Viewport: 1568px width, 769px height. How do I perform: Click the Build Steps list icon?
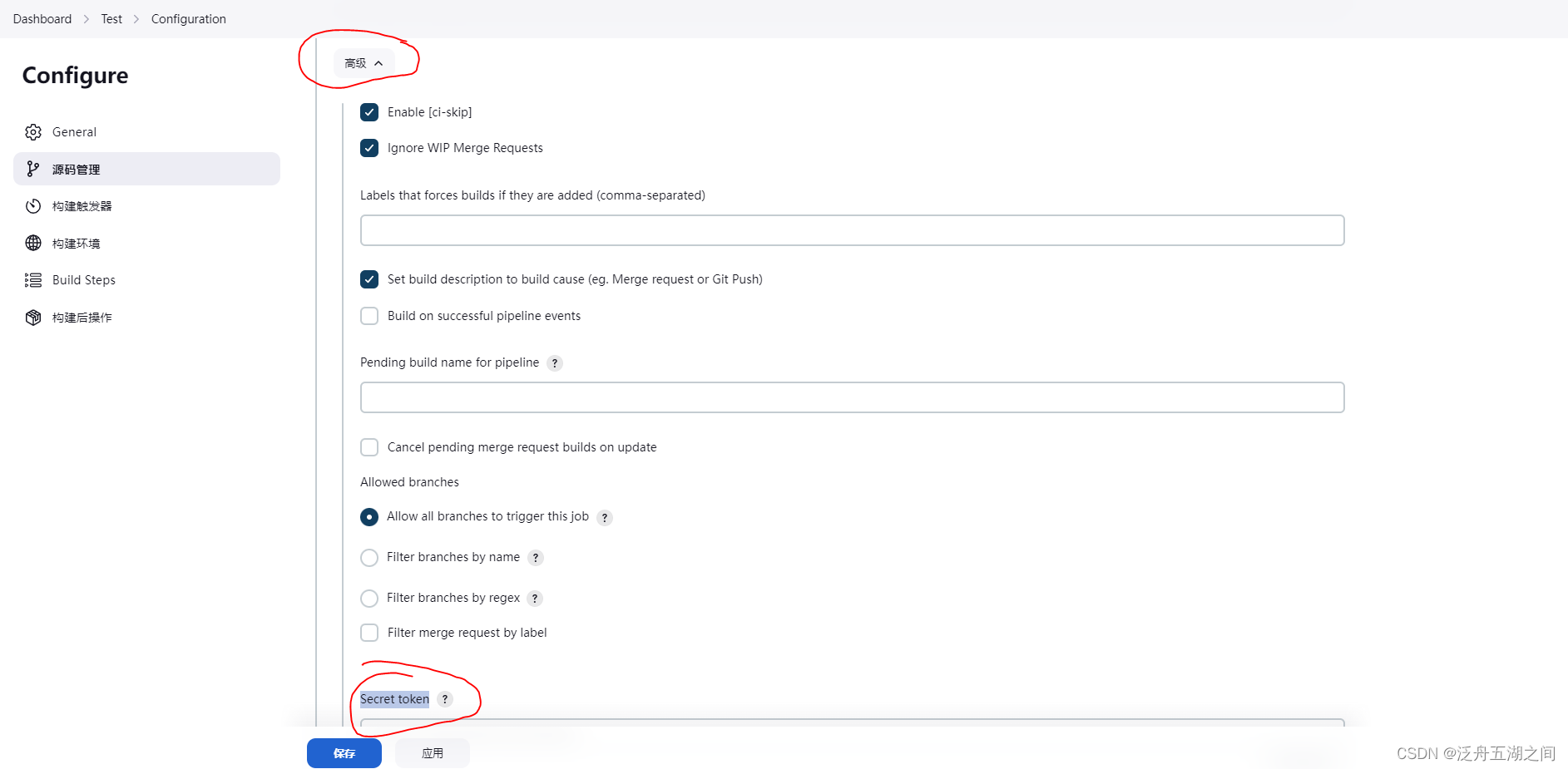click(x=33, y=280)
